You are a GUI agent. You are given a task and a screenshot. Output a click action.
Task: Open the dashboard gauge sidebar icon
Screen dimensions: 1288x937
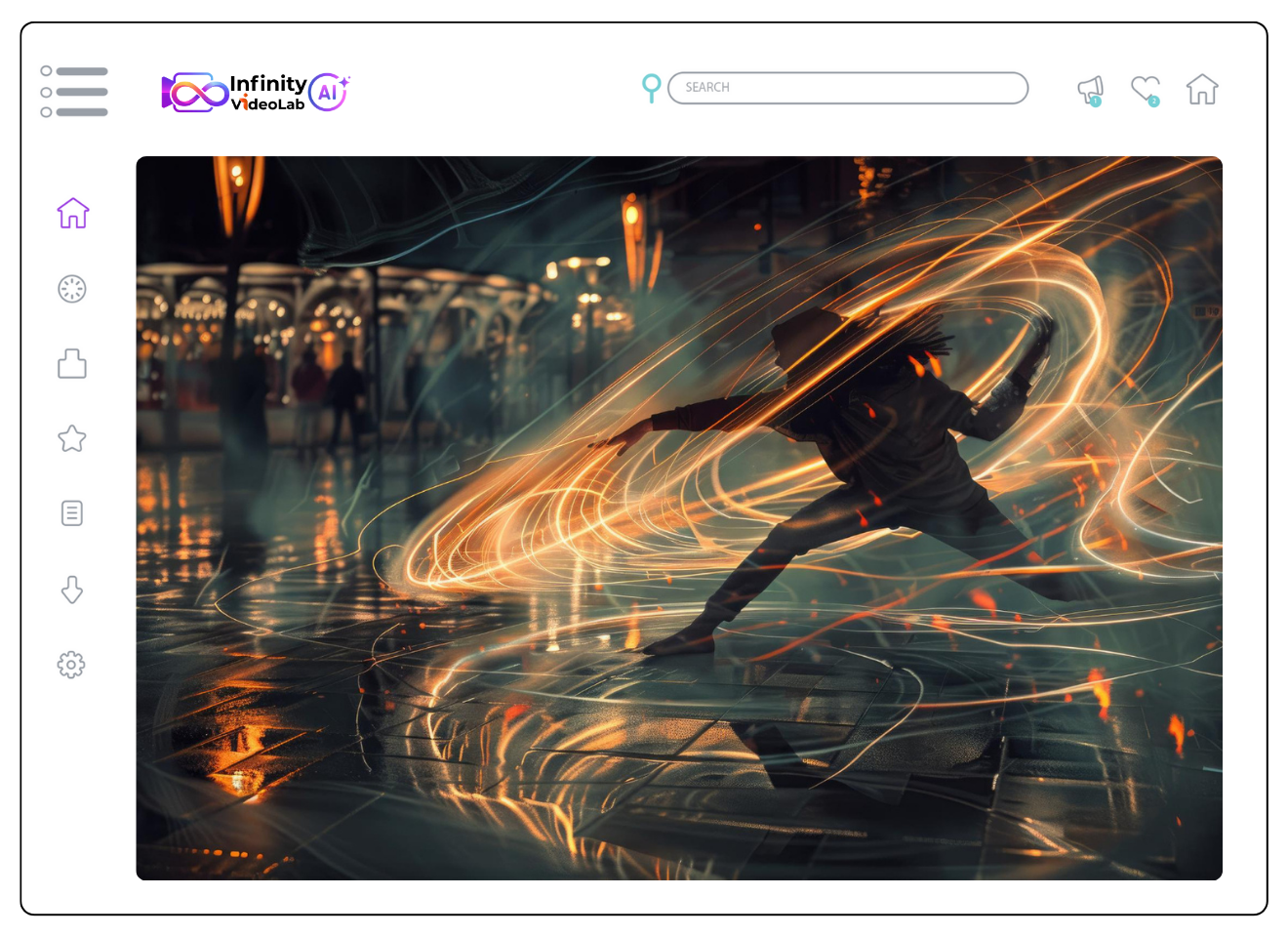click(72, 289)
